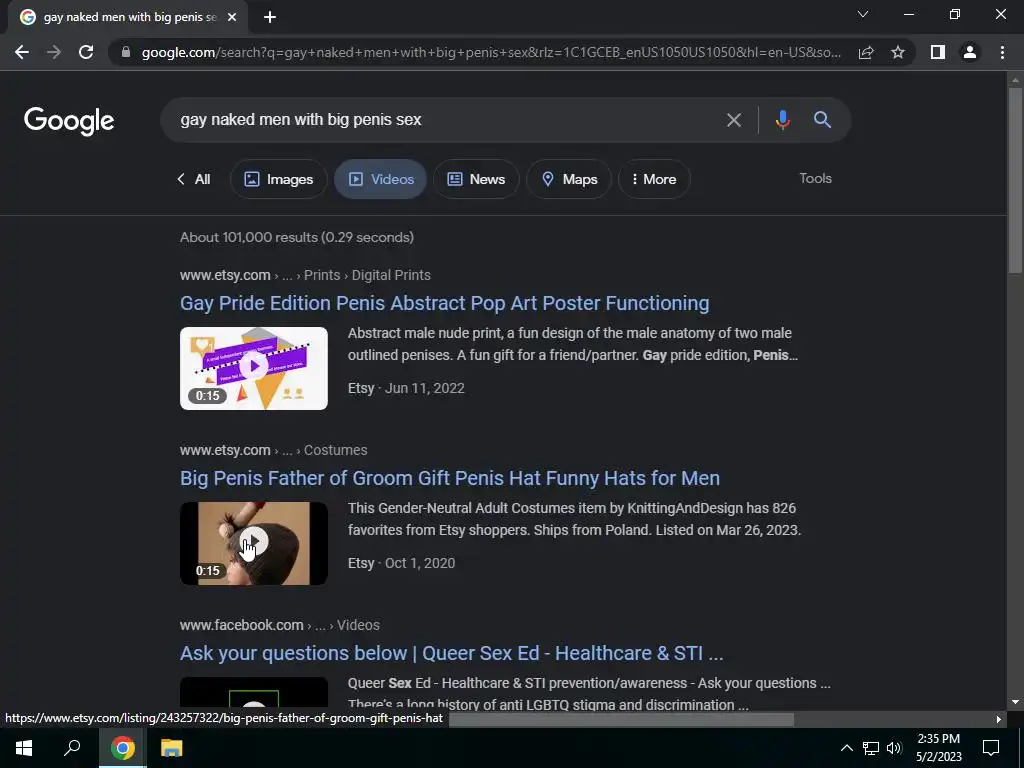This screenshot has width=1024, height=768.
Task: Reload the current page
Action: point(86,52)
